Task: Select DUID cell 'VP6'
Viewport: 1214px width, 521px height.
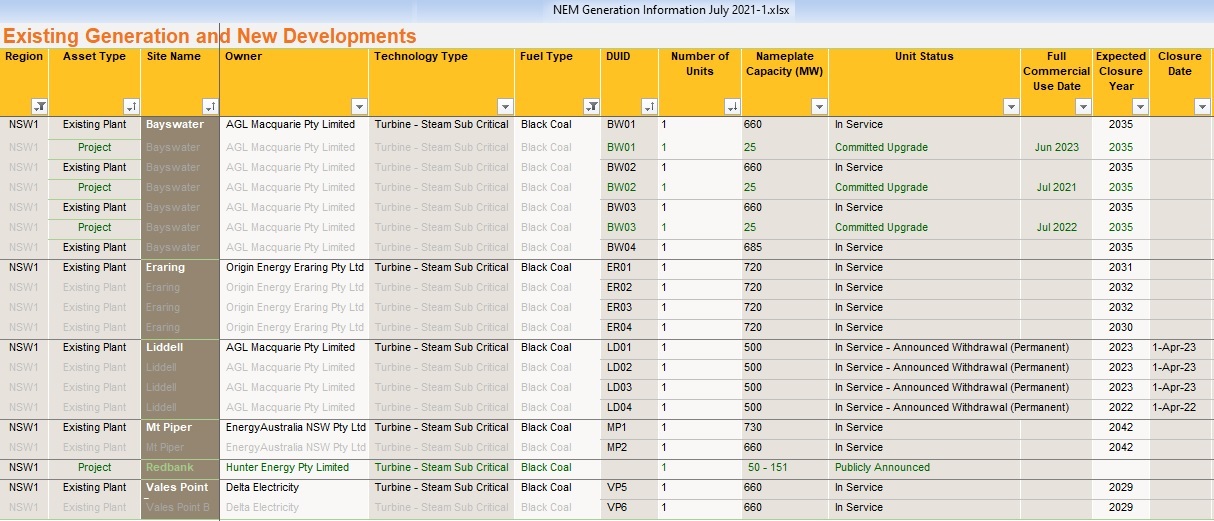Action: 630,507
